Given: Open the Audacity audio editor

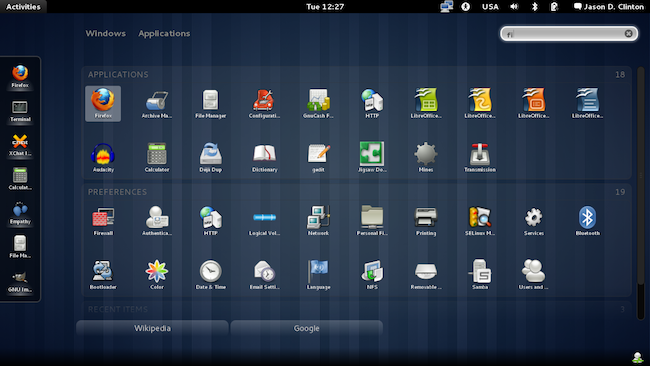Looking at the screenshot, I should click(103, 158).
